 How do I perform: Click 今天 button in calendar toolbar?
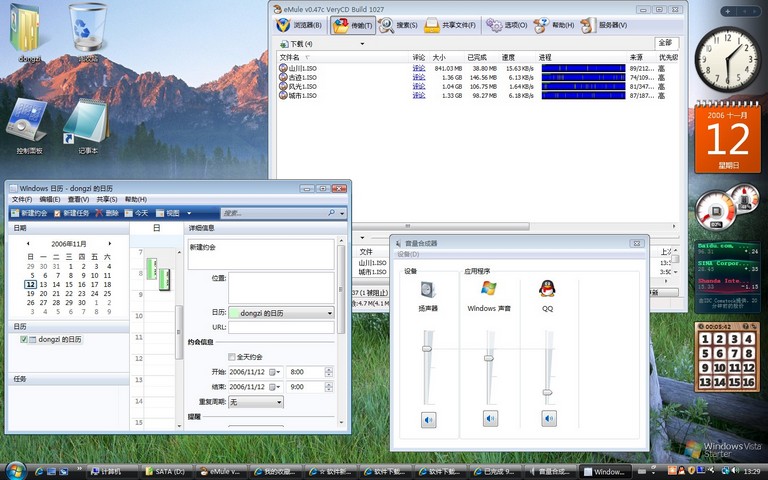tap(137, 213)
